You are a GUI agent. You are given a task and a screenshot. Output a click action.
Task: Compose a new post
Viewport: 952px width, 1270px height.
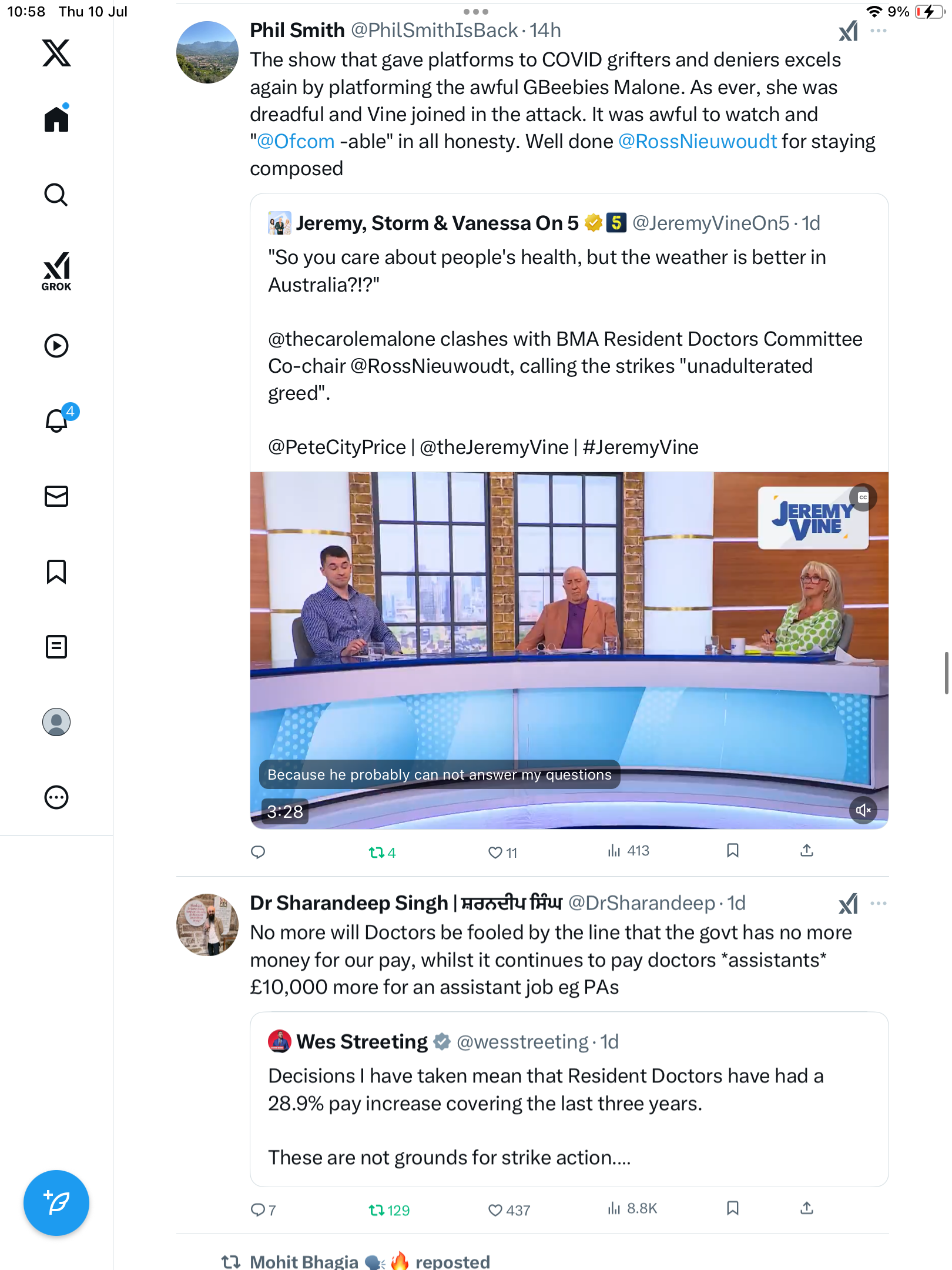pyautogui.click(x=56, y=1203)
